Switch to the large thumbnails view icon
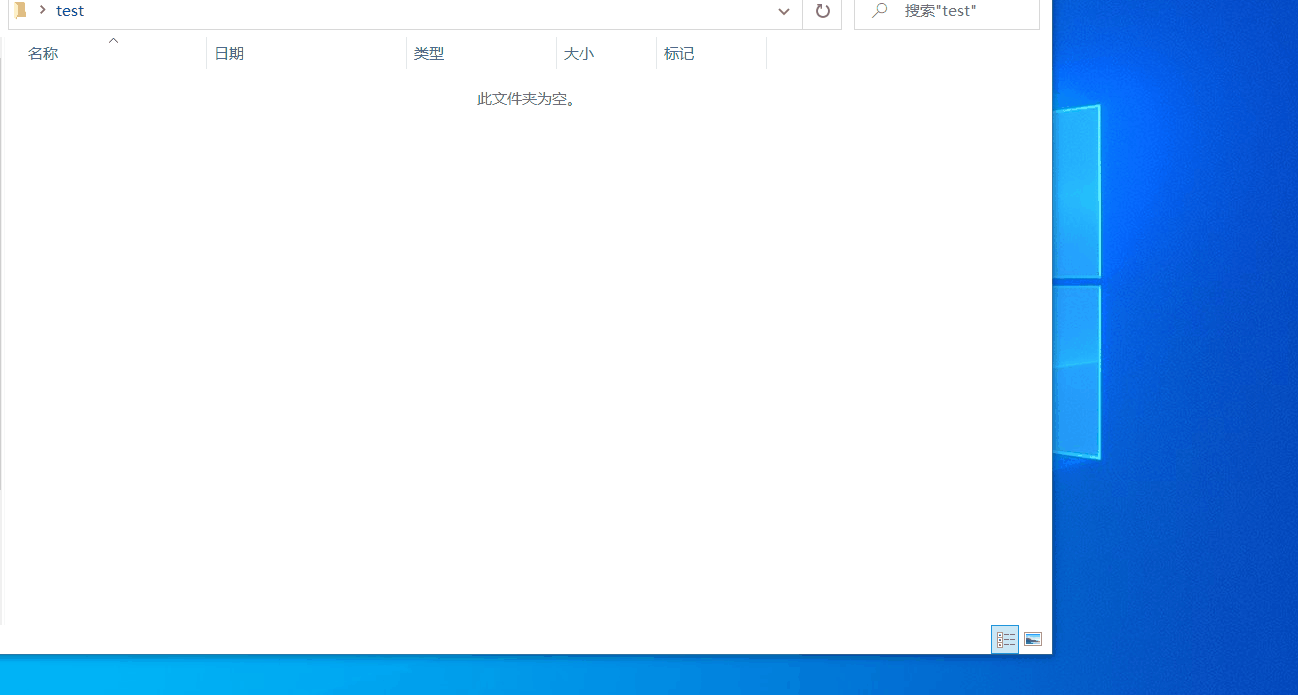 click(1033, 639)
